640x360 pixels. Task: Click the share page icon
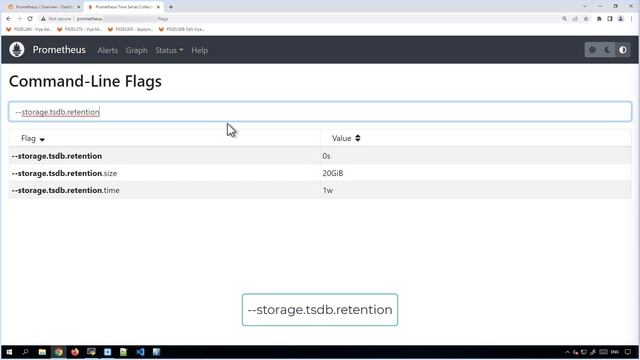575,19
